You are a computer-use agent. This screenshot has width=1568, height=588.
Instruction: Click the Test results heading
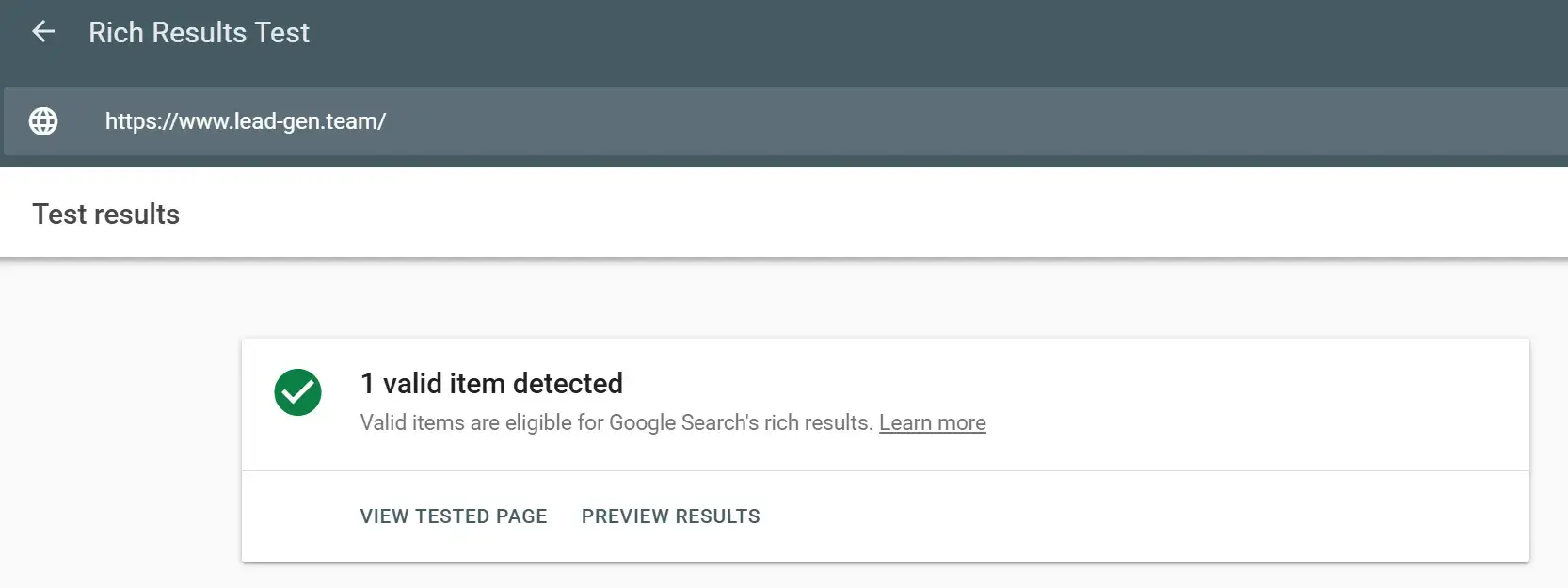(106, 215)
